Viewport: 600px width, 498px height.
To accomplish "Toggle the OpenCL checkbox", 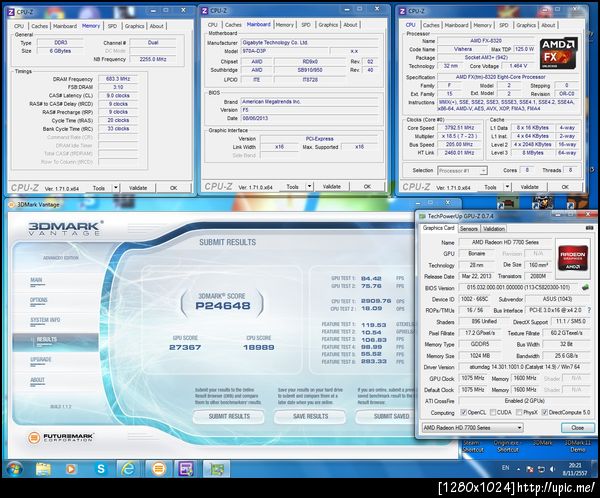I will tap(464, 412).
